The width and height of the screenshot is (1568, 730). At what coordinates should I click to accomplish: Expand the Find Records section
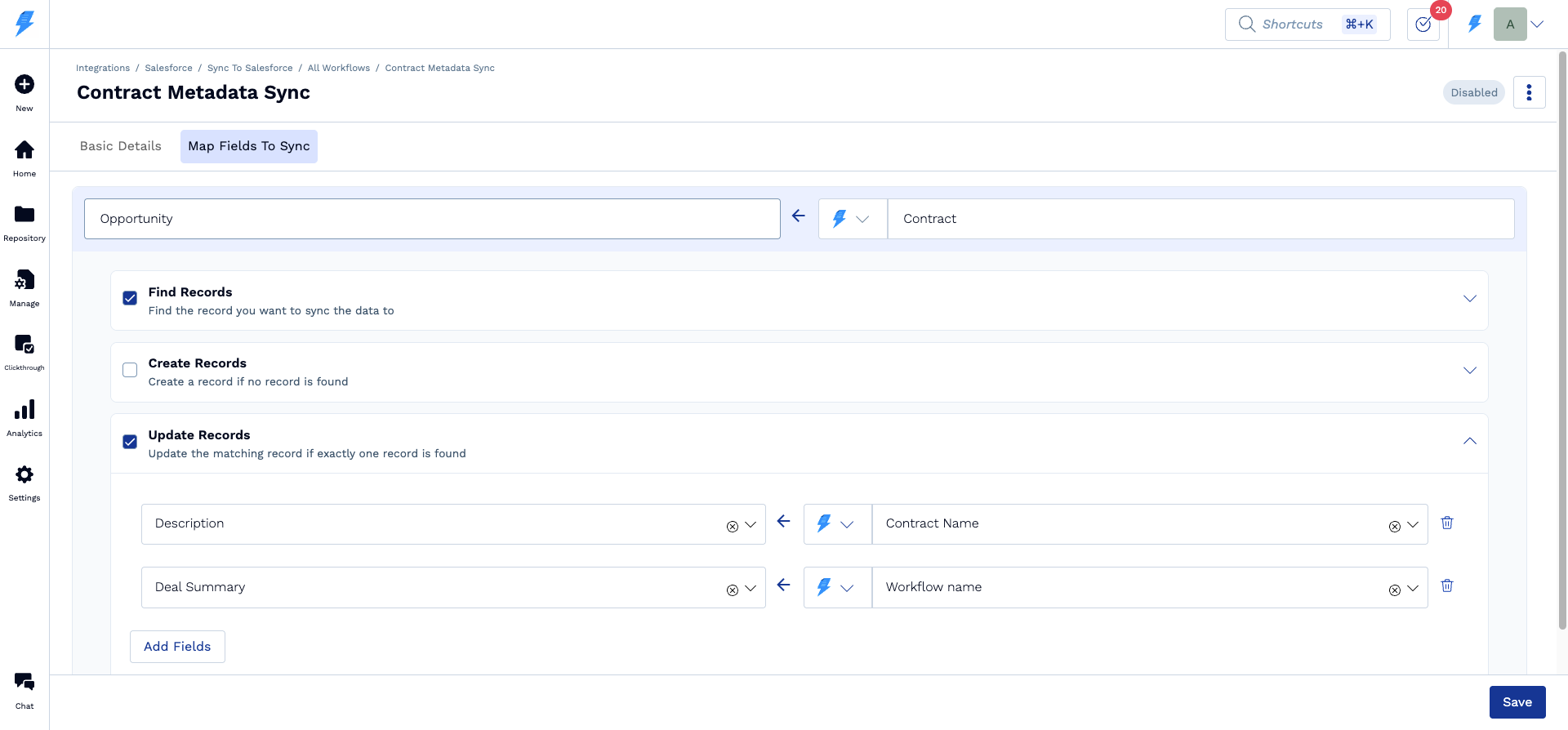click(x=1469, y=299)
